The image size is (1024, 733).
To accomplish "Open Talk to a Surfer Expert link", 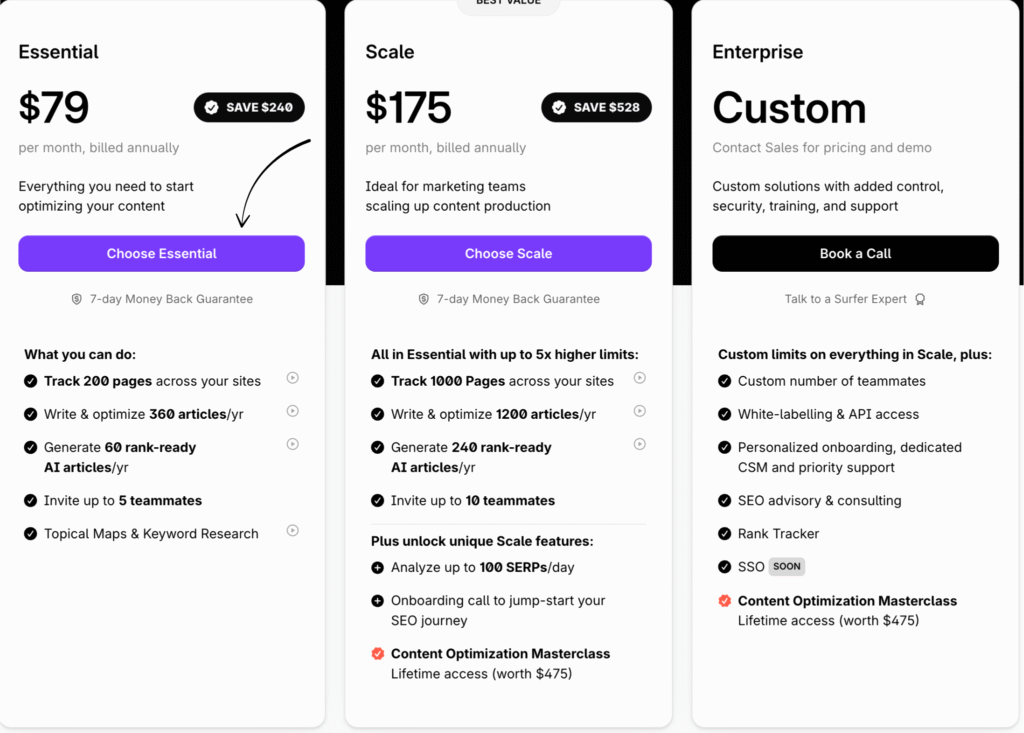I will [x=846, y=299].
